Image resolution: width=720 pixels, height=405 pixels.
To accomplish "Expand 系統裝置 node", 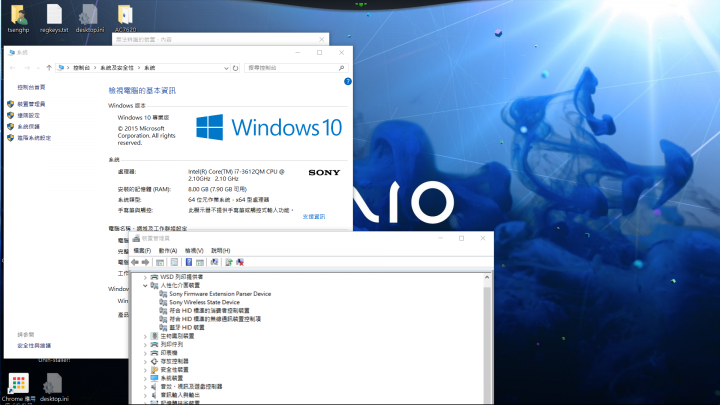I will coord(145,378).
